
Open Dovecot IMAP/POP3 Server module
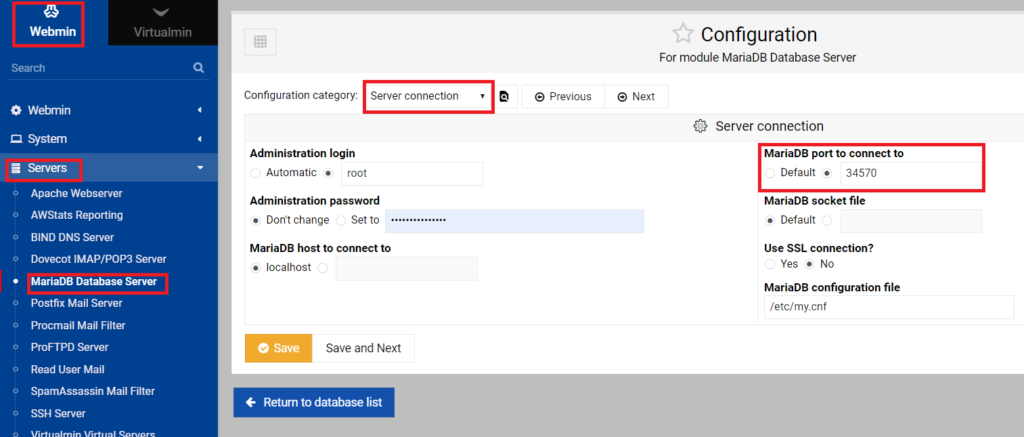coord(99,259)
